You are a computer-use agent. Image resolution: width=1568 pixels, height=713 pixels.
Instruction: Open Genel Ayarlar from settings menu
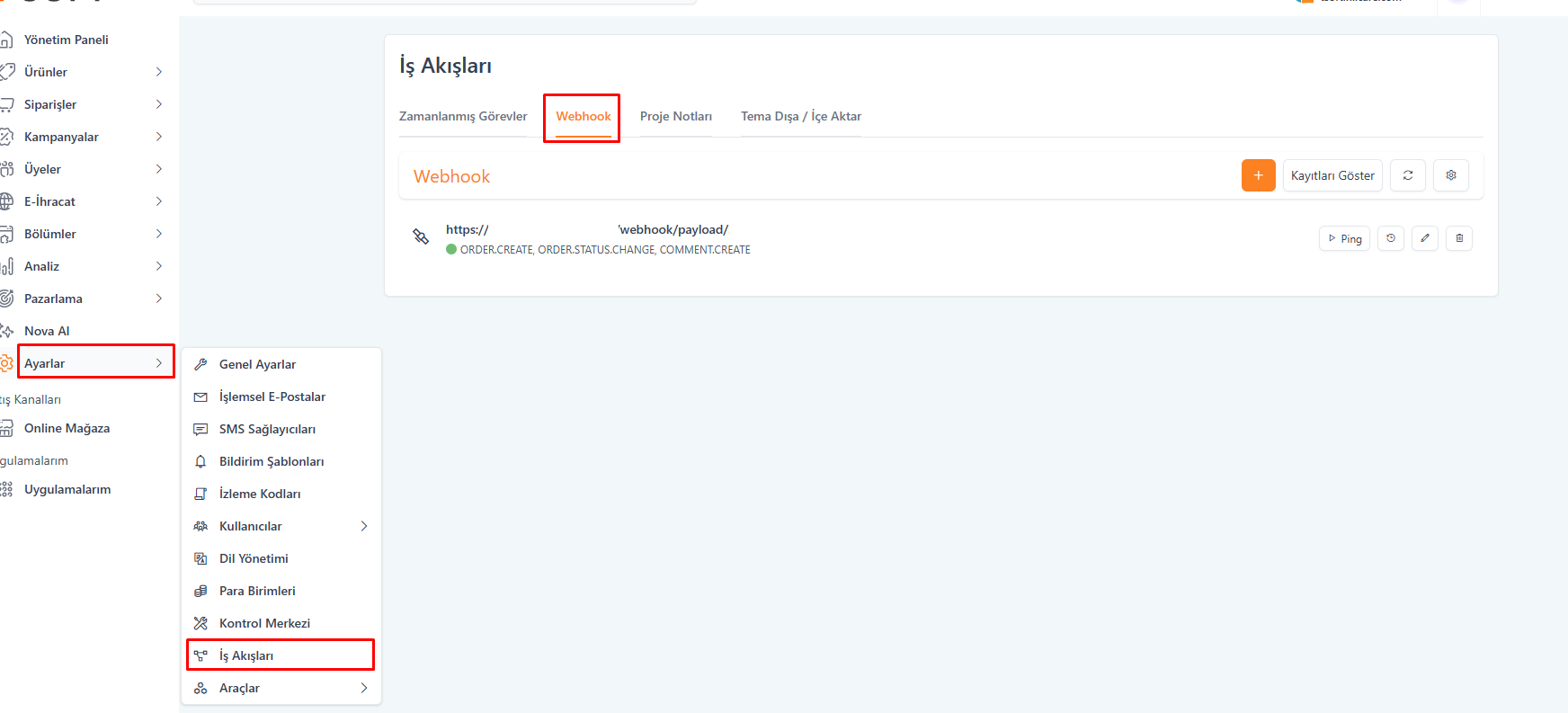[x=257, y=364]
